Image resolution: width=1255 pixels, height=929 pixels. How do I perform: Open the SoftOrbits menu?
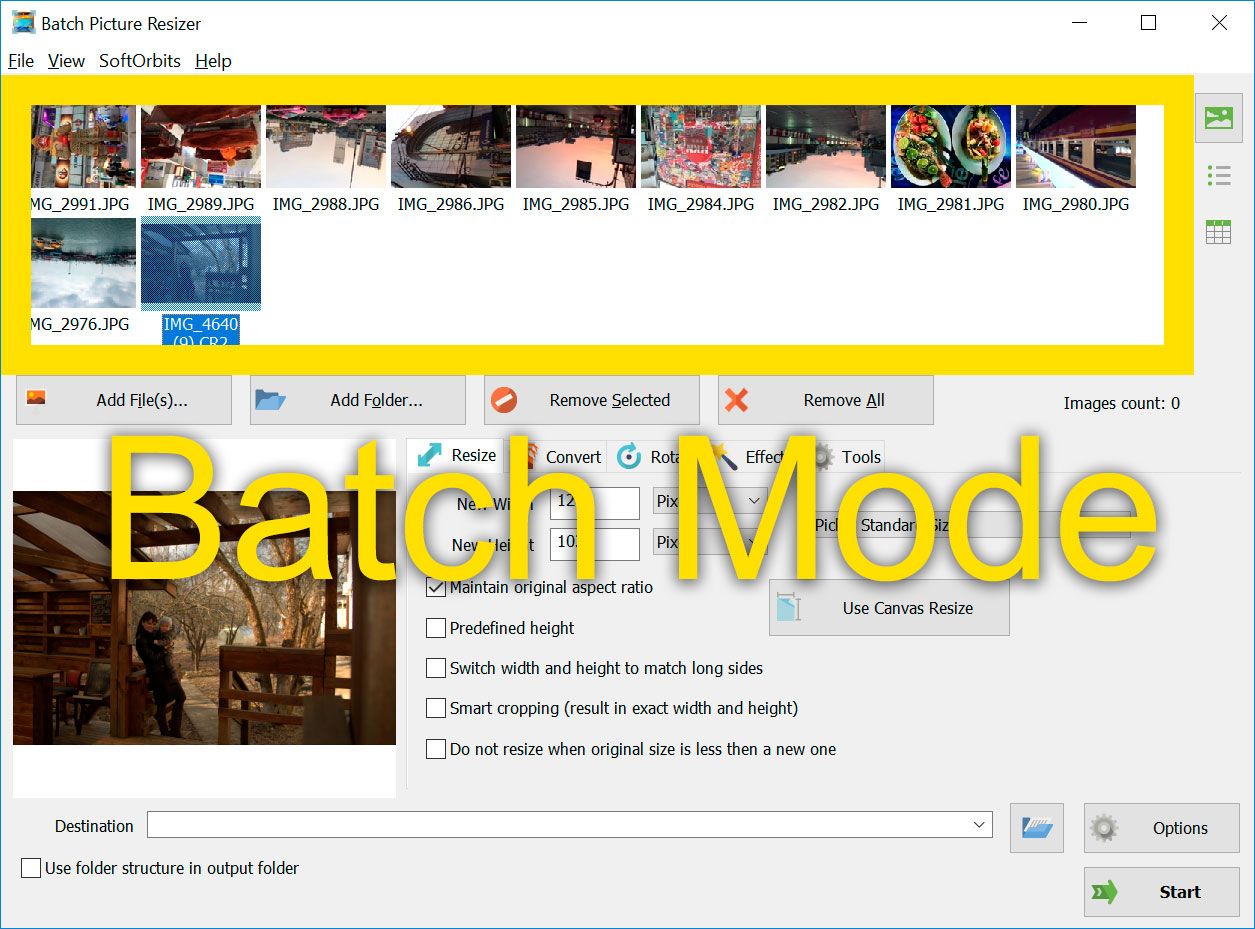click(139, 61)
